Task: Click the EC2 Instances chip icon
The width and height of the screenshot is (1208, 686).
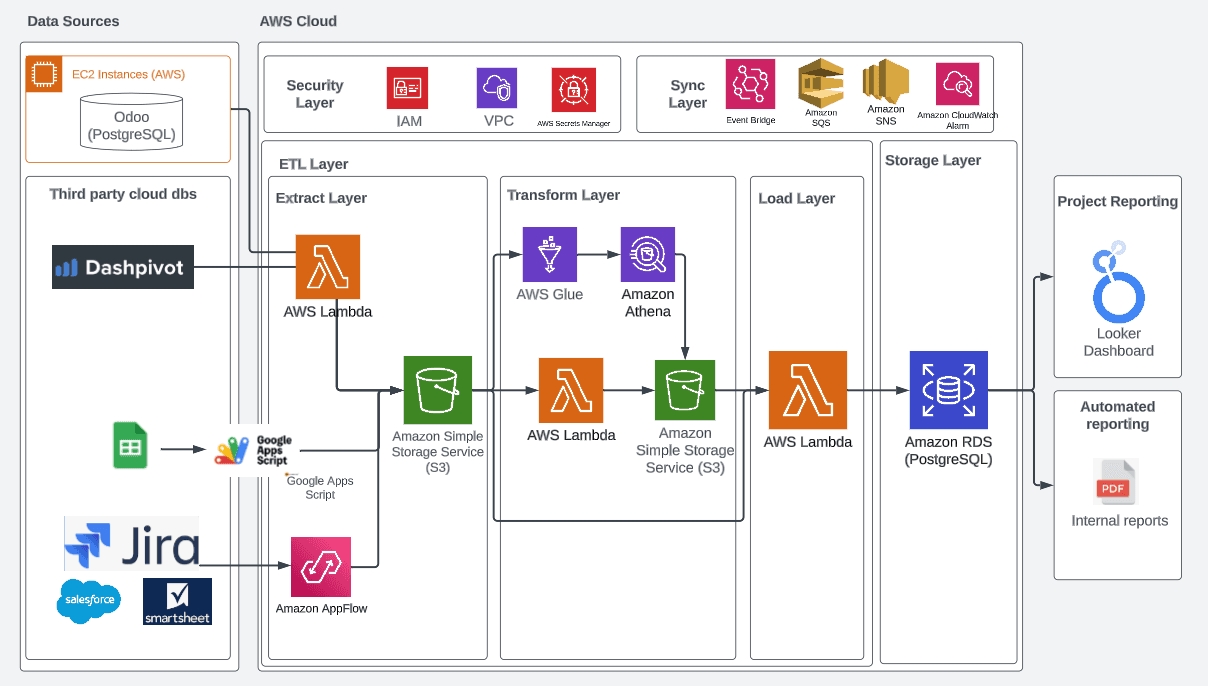Action: click(x=43, y=73)
